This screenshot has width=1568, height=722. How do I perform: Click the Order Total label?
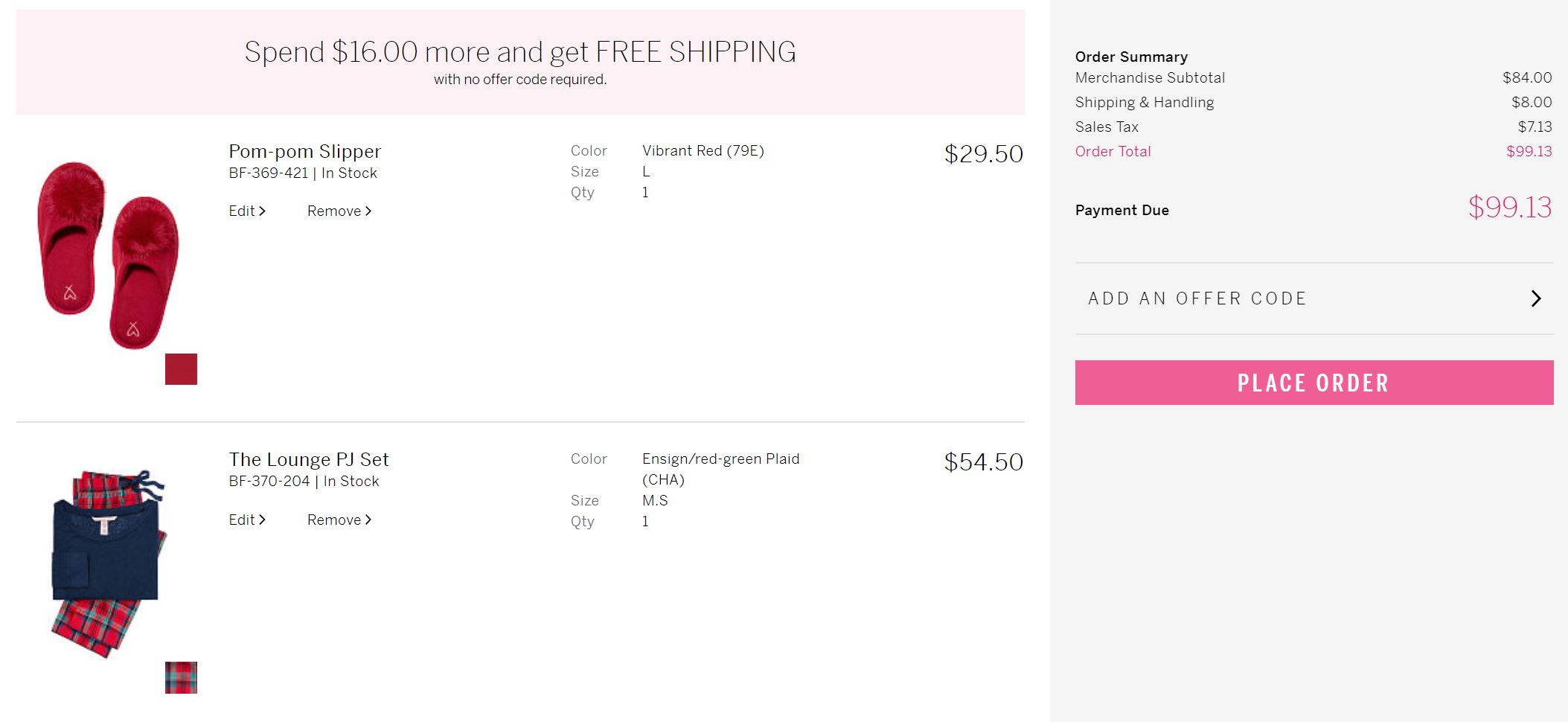click(x=1113, y=152)
